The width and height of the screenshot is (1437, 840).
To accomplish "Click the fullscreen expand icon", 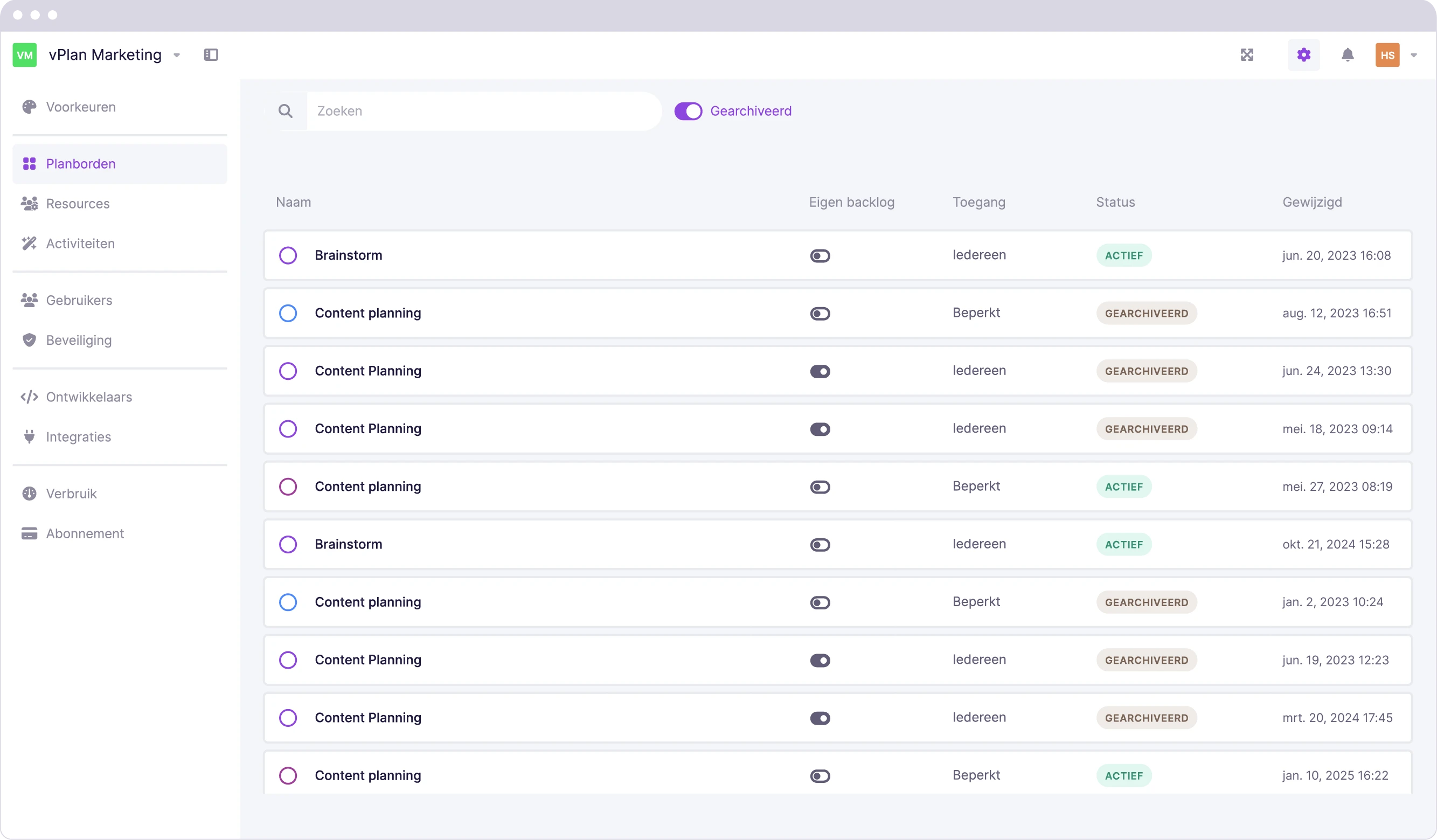I will click(1247, 55).
